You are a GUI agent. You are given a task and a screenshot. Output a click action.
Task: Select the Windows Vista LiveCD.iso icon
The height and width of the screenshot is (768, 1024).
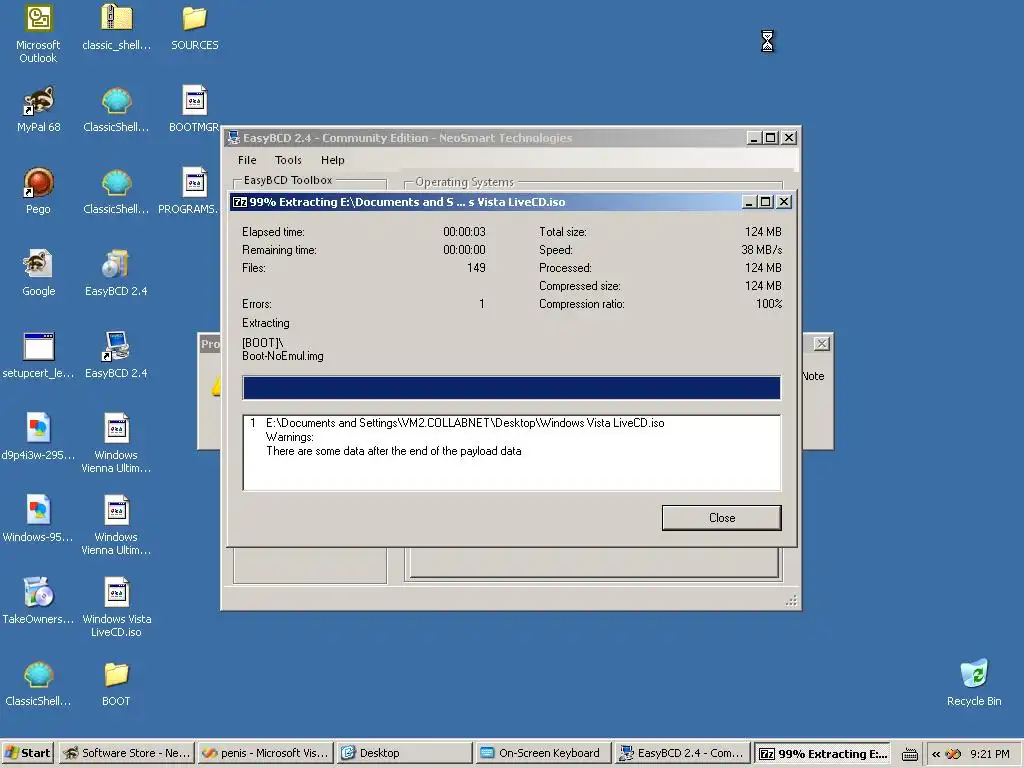pyautogui.click(x=116, y=607)
